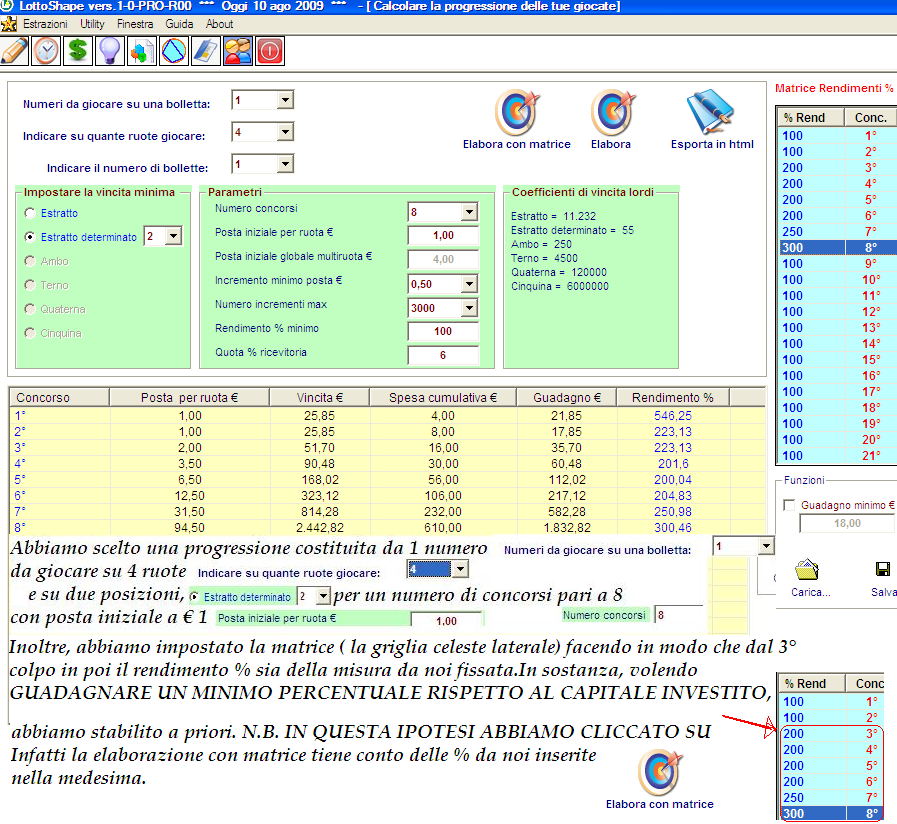Open the Guida menu
Screen dimensions: 897x824
point(179,24)
